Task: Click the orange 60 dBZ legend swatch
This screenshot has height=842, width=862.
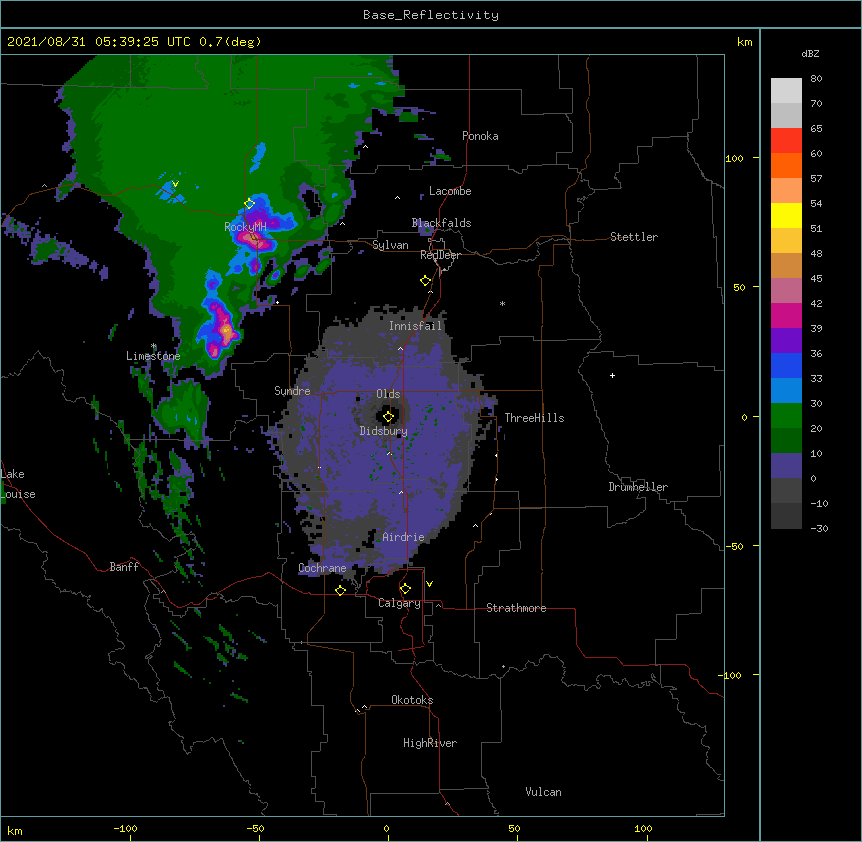Action: [786, 165]
